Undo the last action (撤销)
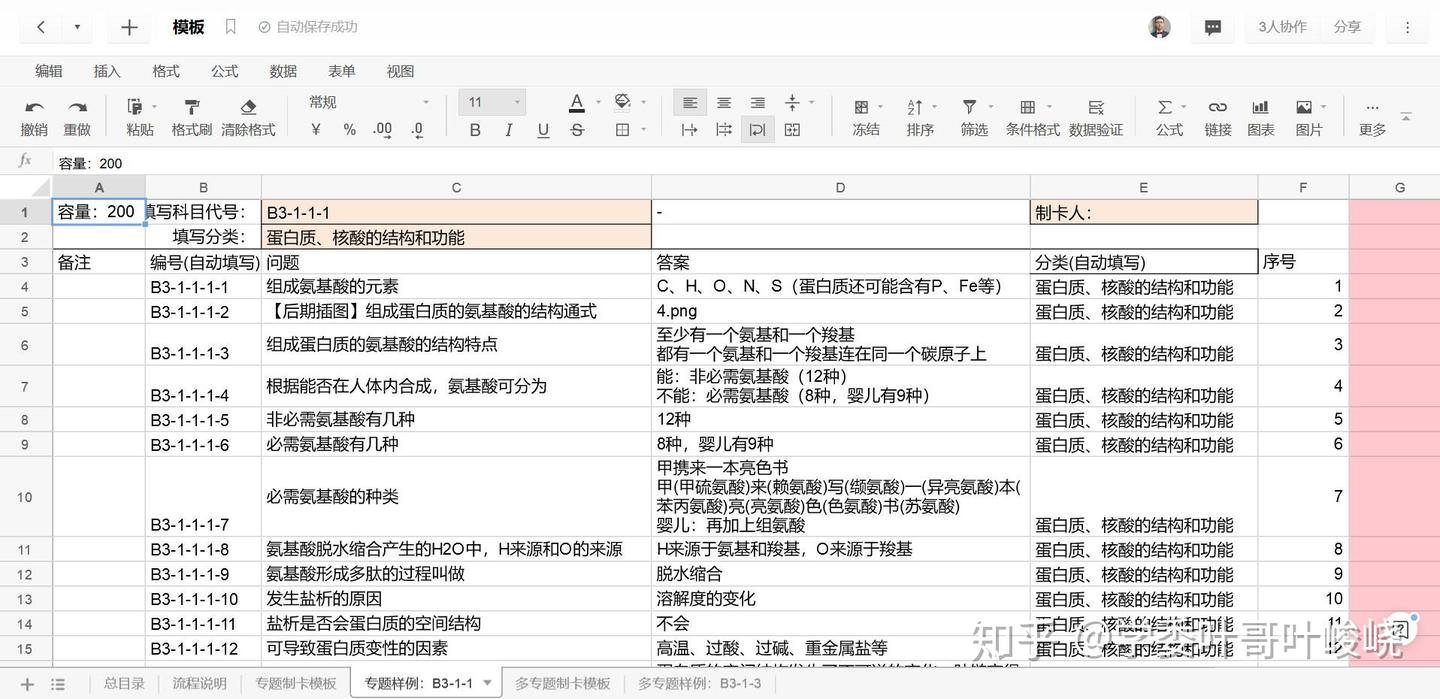The height and width of the screenshot is (699, 1440). coord(34,116)
